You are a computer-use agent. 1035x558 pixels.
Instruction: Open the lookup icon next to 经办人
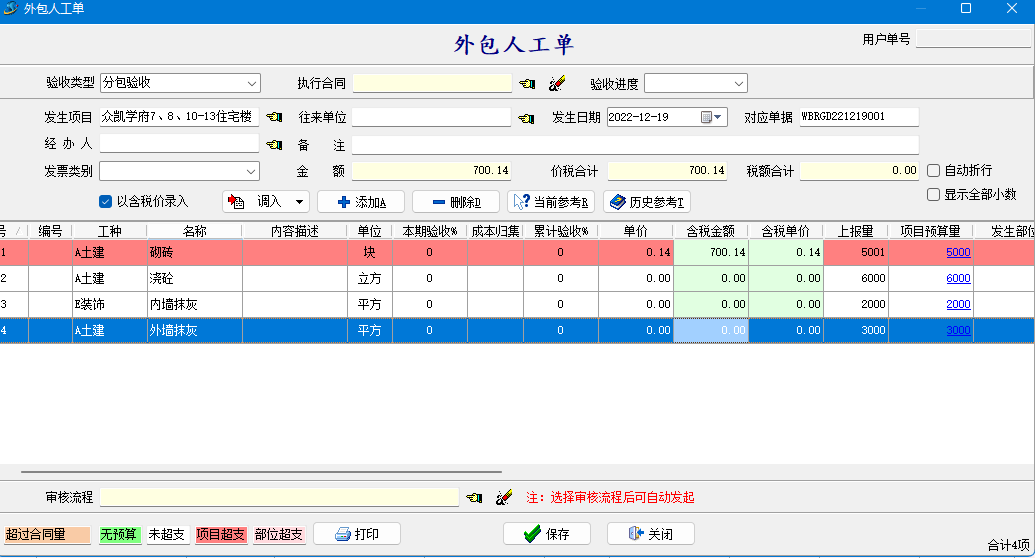(274, 145)
